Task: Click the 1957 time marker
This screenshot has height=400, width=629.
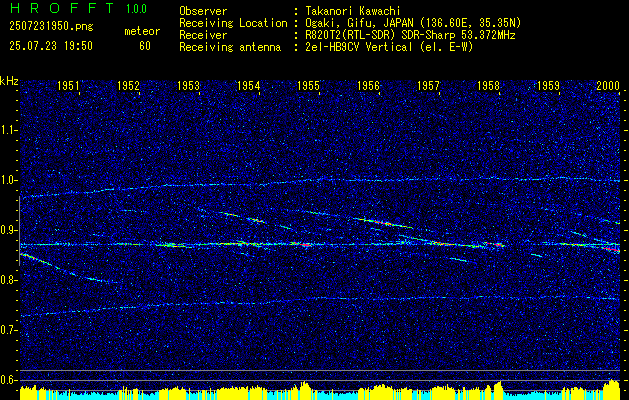Action: click(428, 85)
